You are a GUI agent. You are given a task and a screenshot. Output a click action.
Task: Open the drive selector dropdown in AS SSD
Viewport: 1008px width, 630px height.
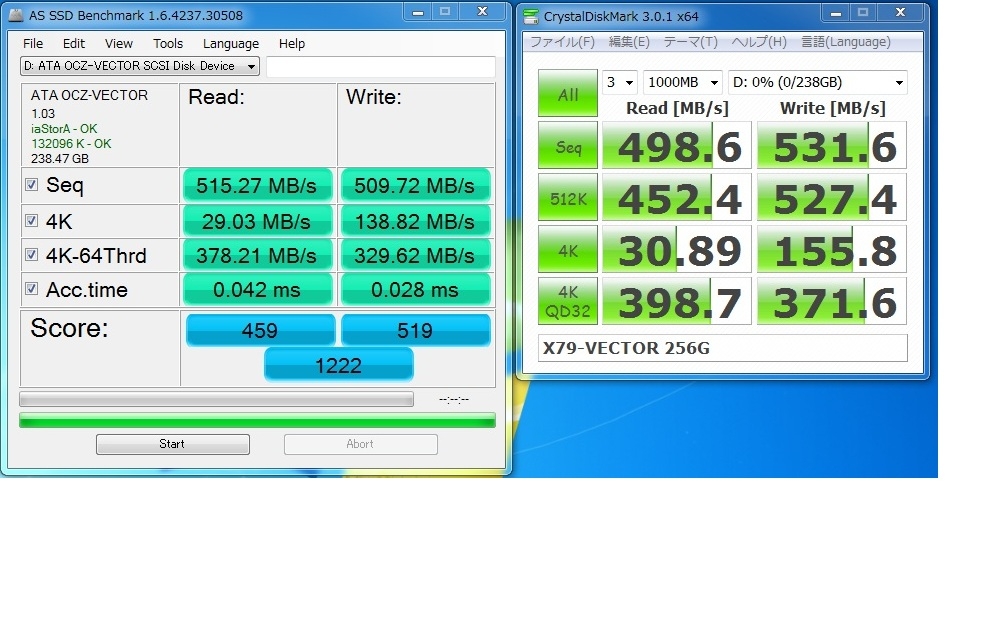(x=140, y=66)
